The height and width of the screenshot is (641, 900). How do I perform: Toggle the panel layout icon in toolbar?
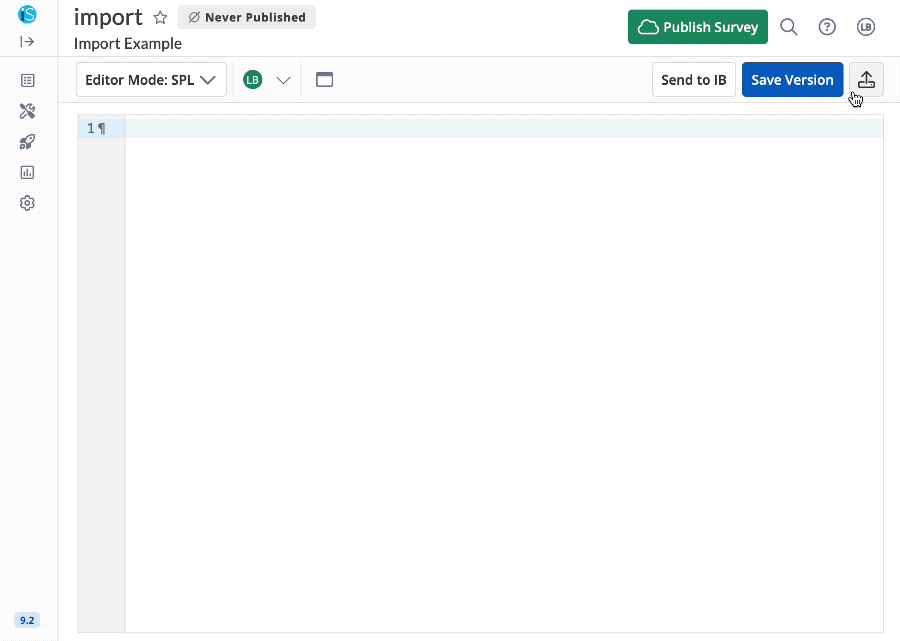[324, 78]
